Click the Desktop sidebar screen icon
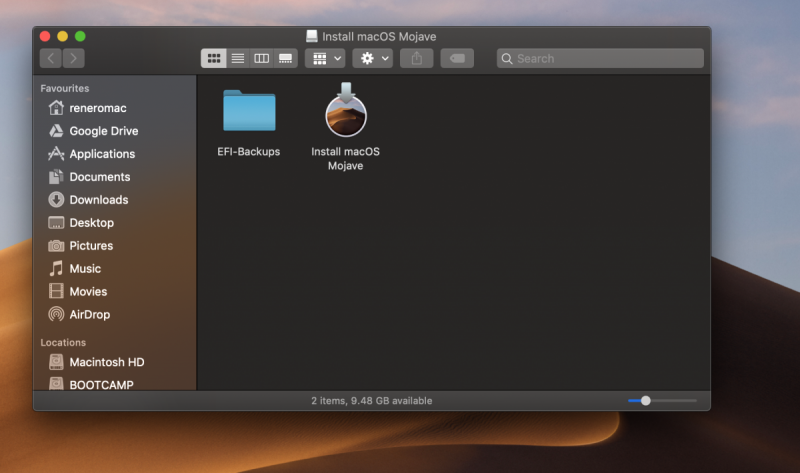The image size is (800, 473). point(56,223)
